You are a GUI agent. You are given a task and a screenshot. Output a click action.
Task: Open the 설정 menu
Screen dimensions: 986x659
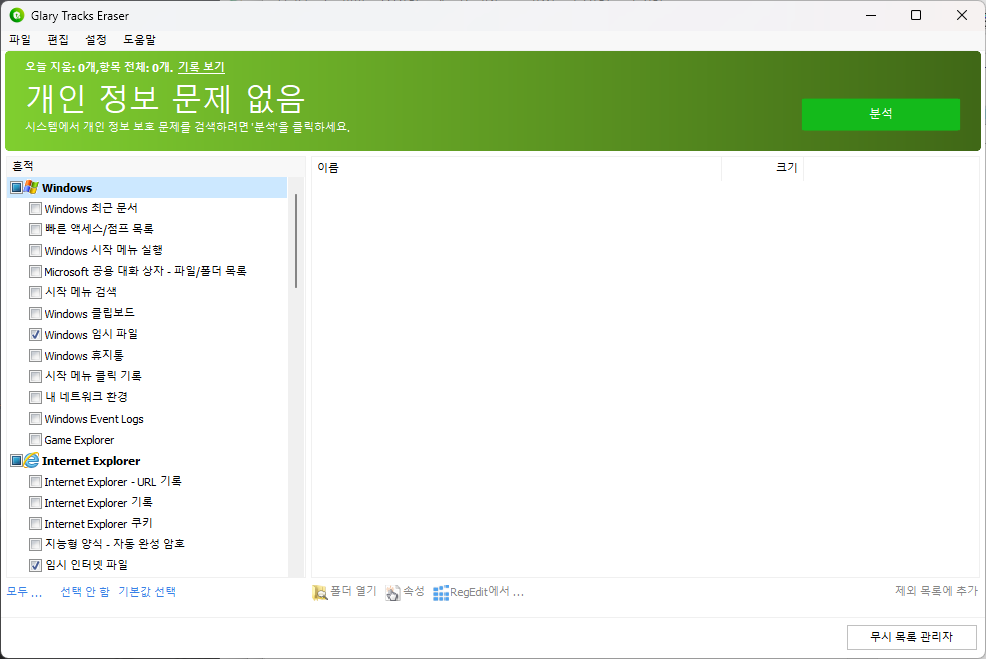[x=96, y=40]
